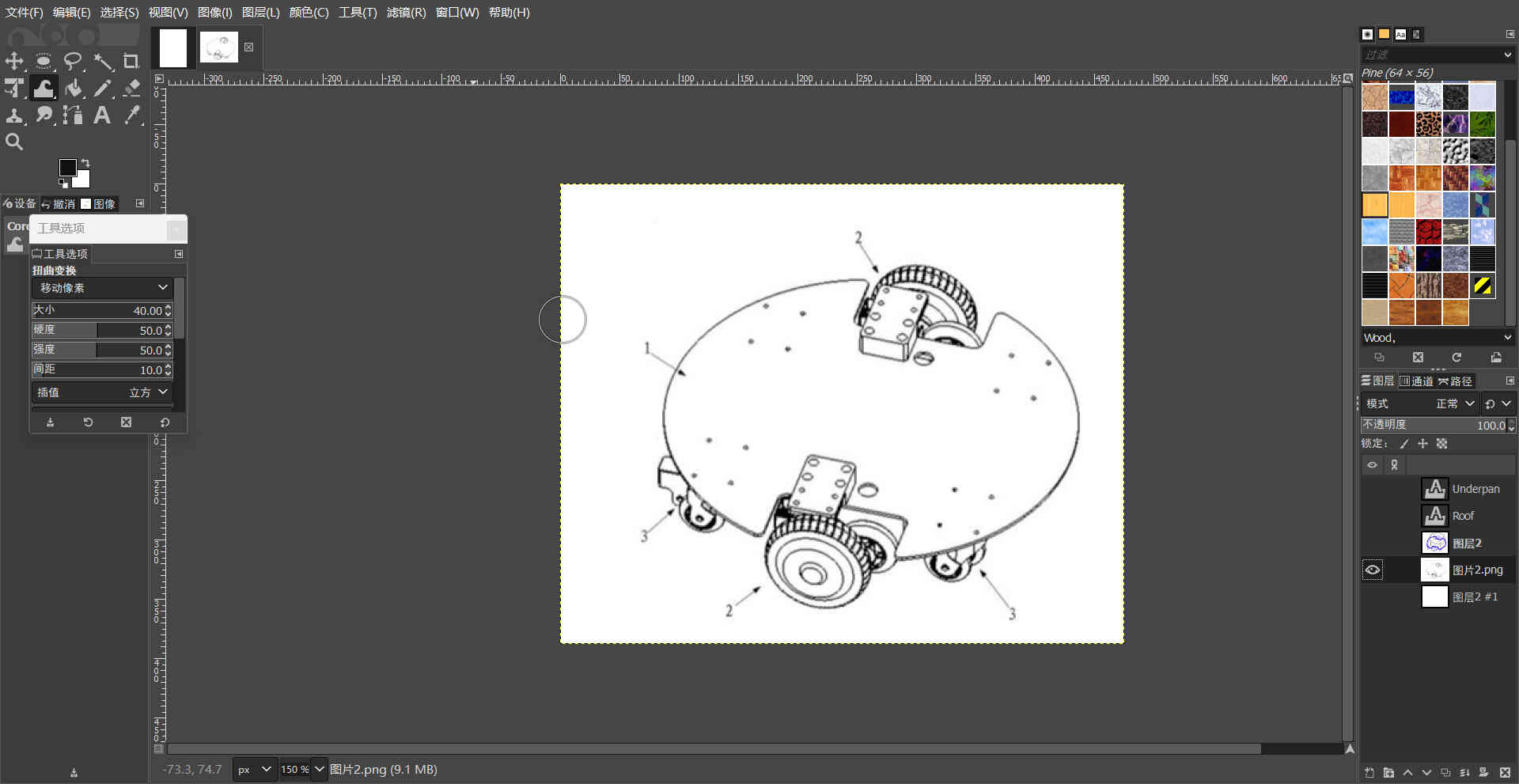Switch to the 通道 channels tab
This screenshot has height=784, width=1519.
point(1416,381)
